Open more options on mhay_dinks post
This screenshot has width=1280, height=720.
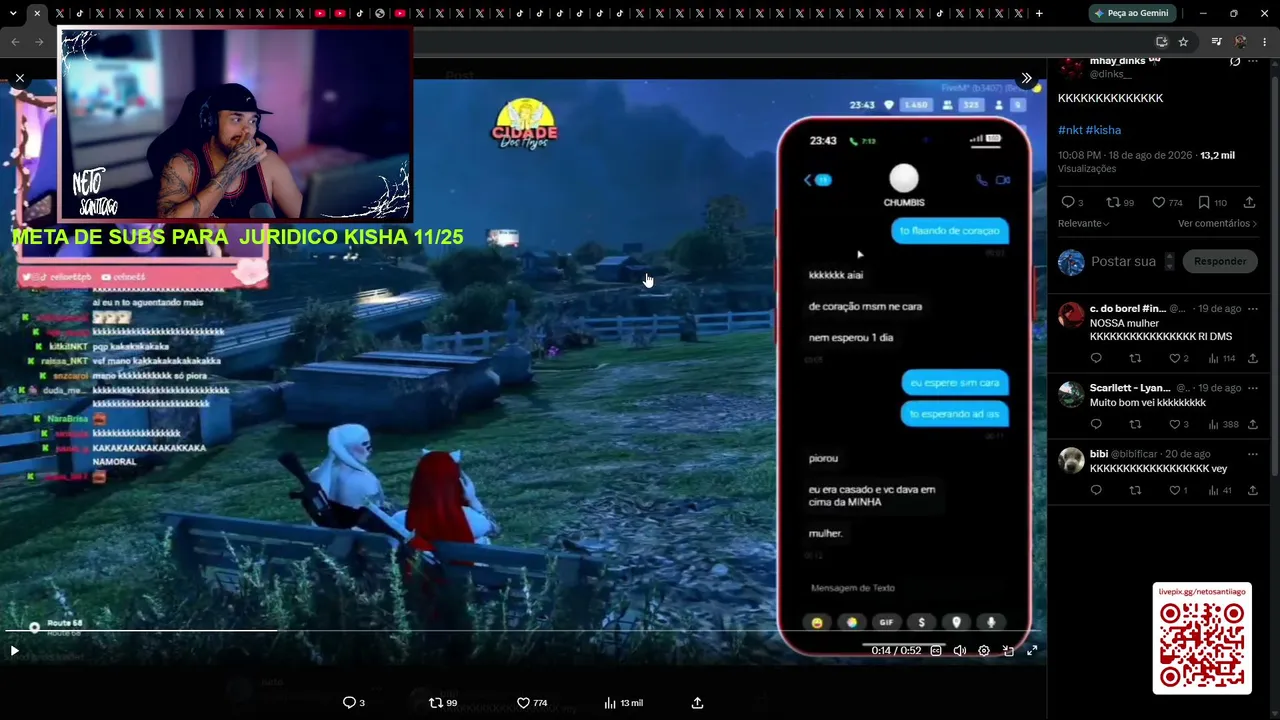coord(1253,61)
